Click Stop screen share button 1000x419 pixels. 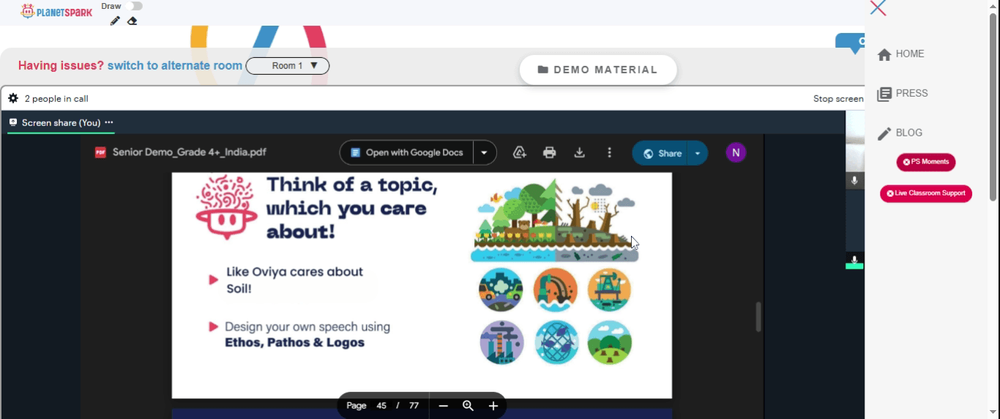point(838,98)
